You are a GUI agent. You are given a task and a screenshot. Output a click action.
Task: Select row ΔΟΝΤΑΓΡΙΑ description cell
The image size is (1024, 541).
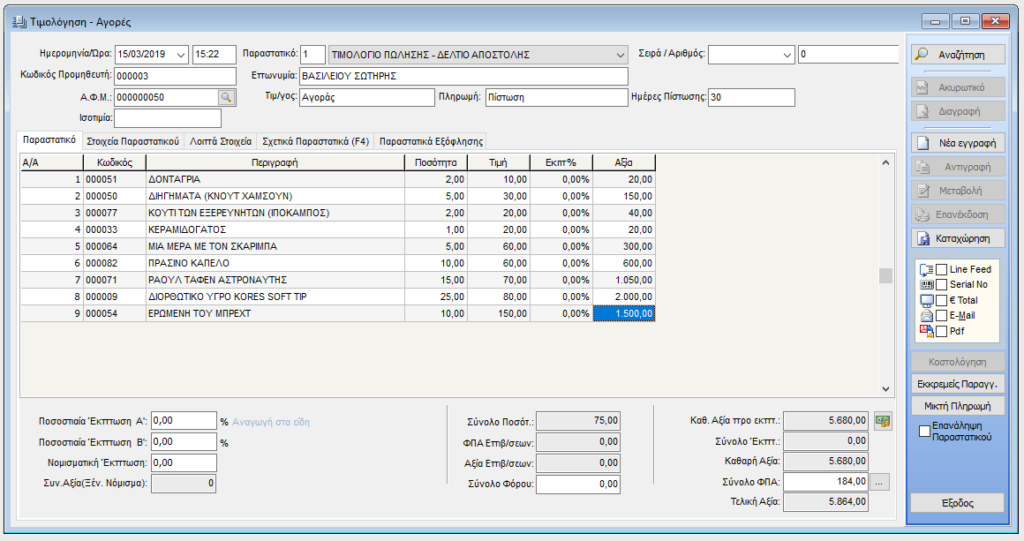pyautogui.click(x=275, y=179)
